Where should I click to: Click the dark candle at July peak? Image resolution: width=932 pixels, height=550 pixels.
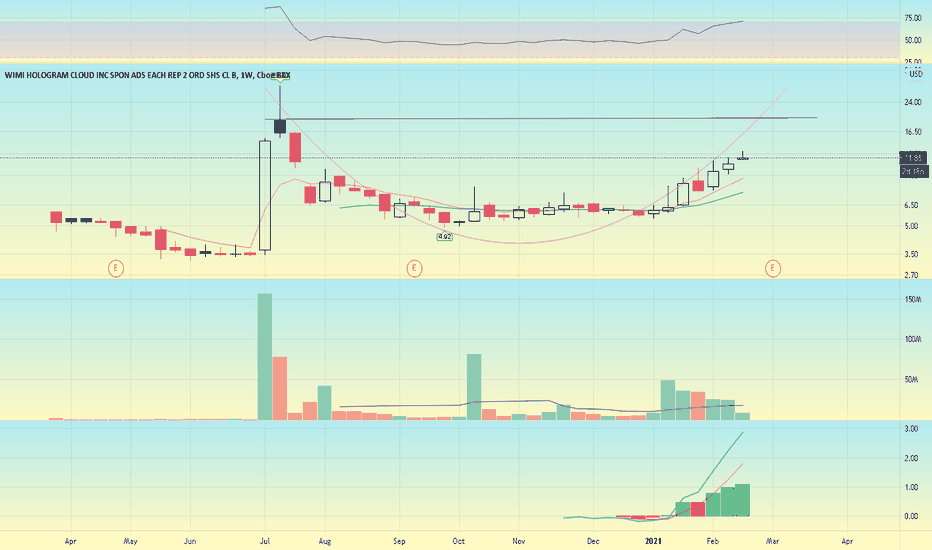click(x=280, y=126)
